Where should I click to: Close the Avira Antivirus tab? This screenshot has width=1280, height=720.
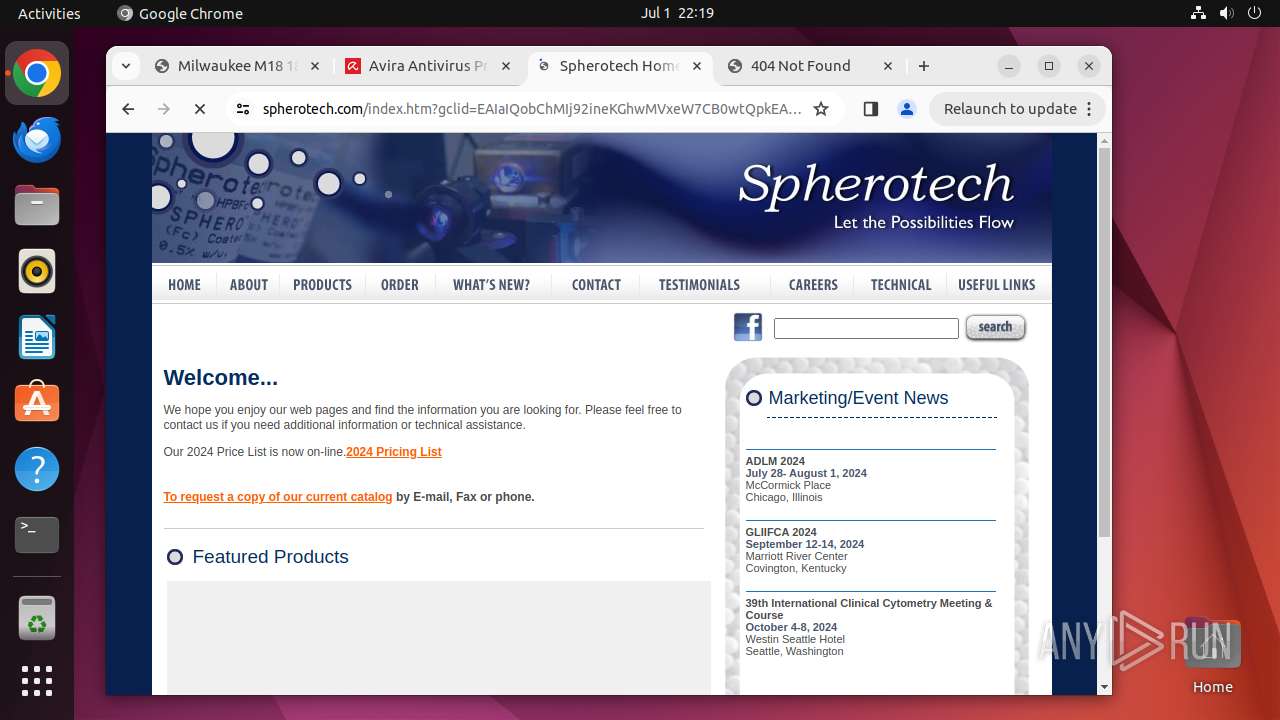point(506,66)
